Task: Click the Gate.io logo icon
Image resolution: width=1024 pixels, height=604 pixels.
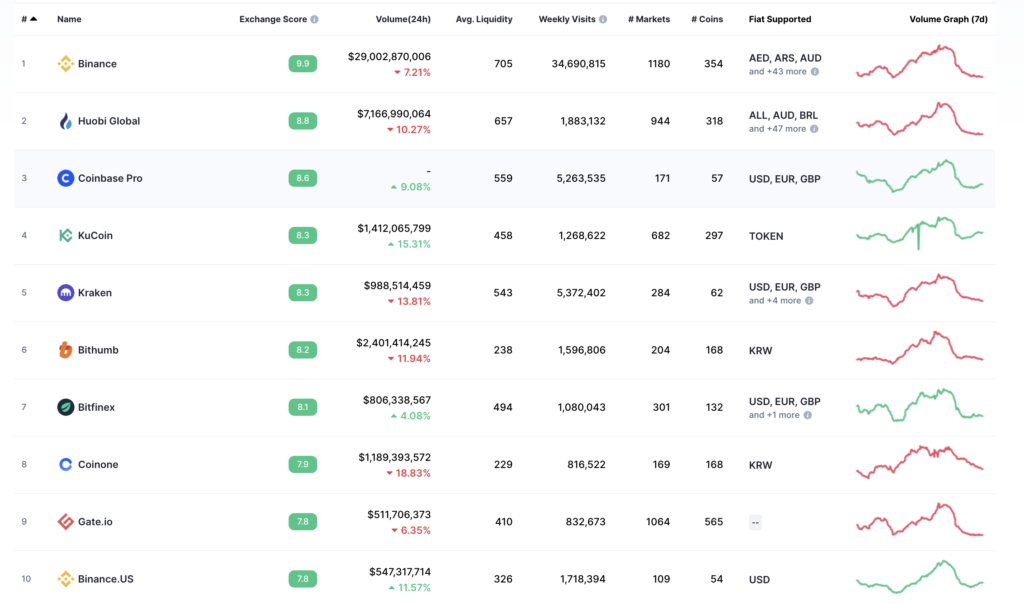Action: click(x=66, y=522)
